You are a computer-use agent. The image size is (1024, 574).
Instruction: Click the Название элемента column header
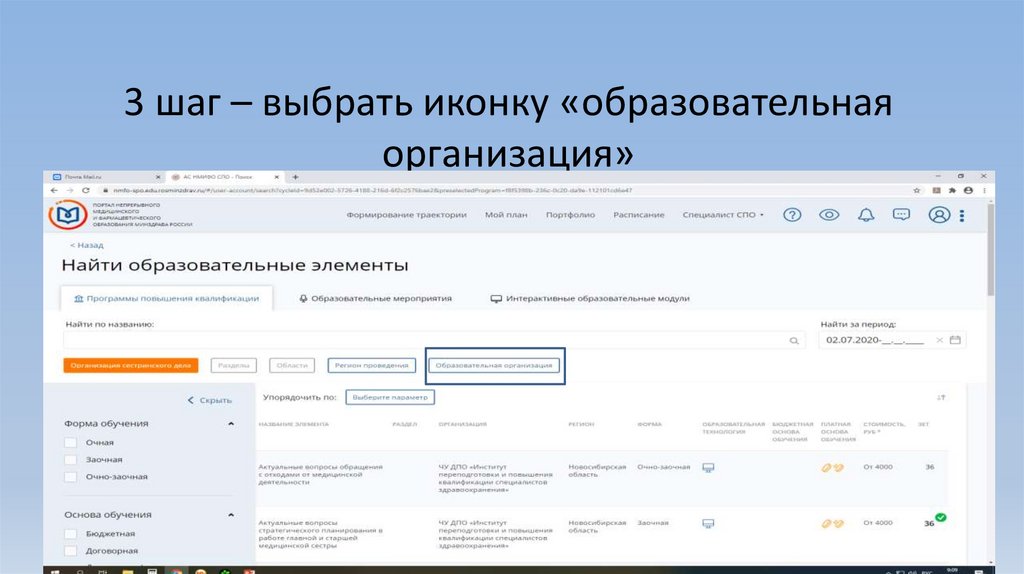294,424
